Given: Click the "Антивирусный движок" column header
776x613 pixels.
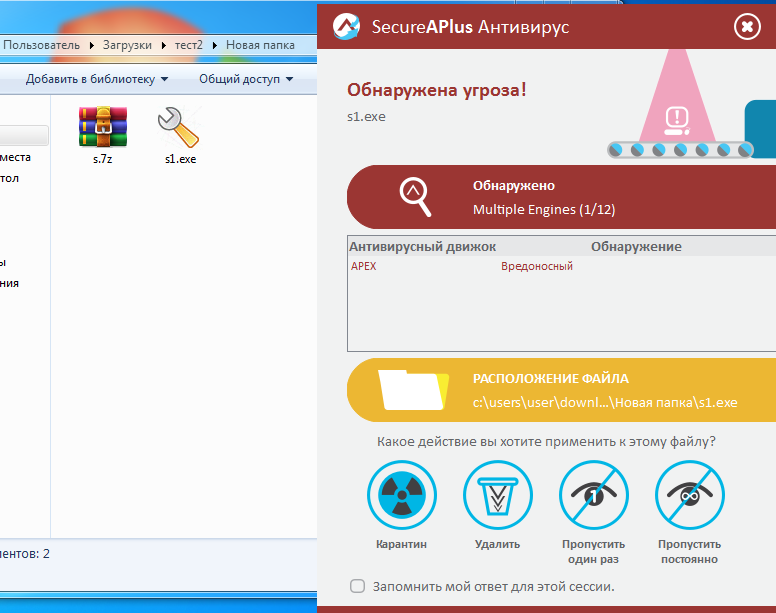Looking at the screenshot, I should click(x=423, y=246).
